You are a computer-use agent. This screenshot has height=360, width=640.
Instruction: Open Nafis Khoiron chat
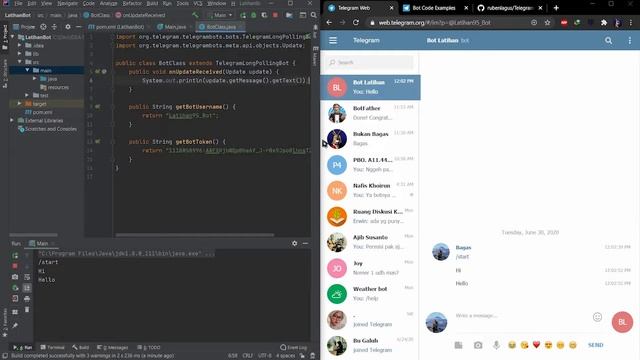[x=370, y=191]
